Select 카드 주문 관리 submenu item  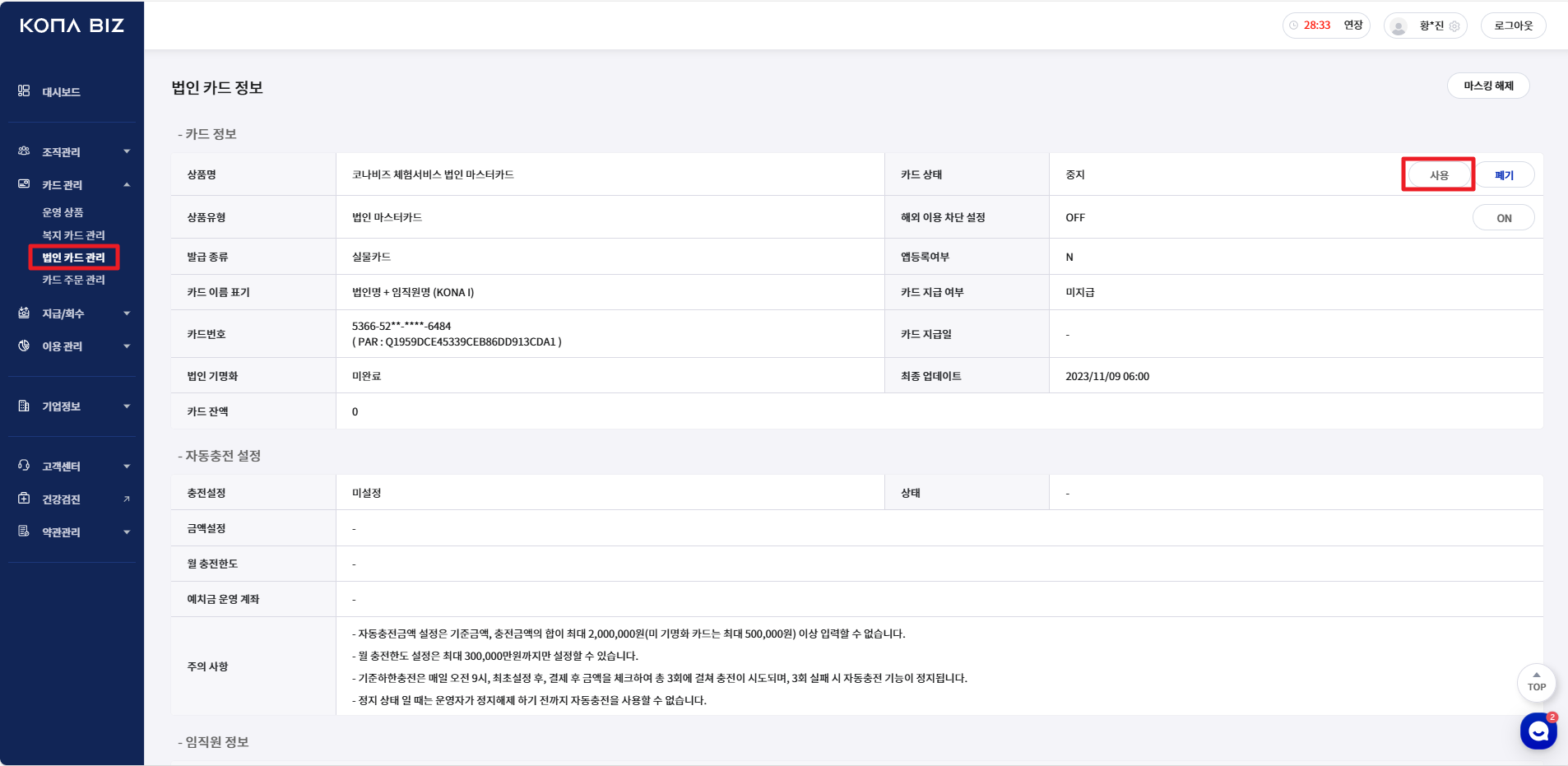coord(73,280)
